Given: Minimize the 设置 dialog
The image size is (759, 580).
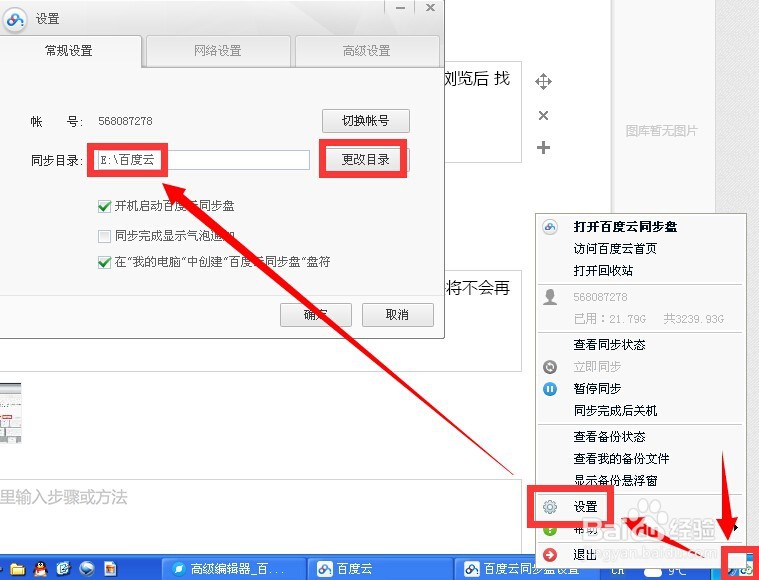Looking at the screenshot, I should click(400, 8).
